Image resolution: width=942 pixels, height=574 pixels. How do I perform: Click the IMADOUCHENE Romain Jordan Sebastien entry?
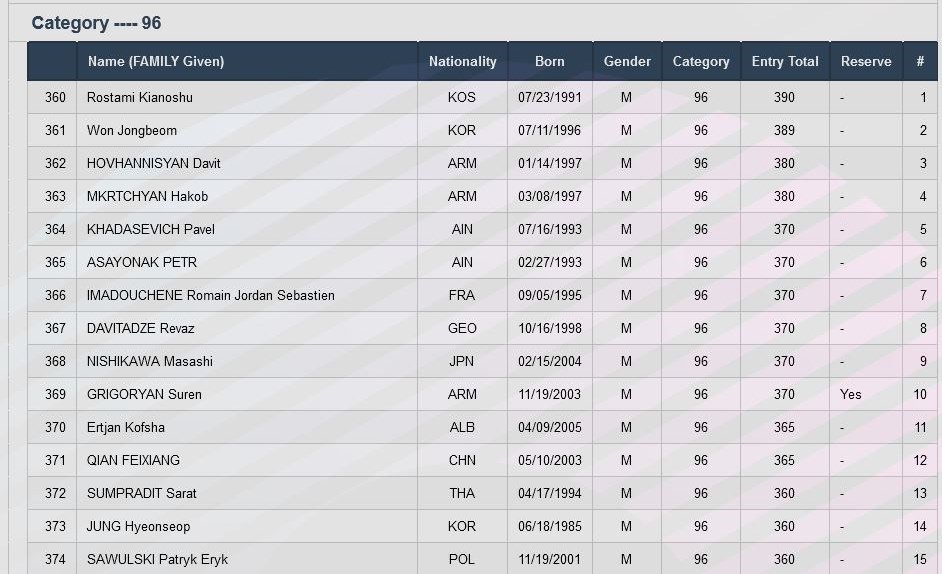click(x=211, y=296)
